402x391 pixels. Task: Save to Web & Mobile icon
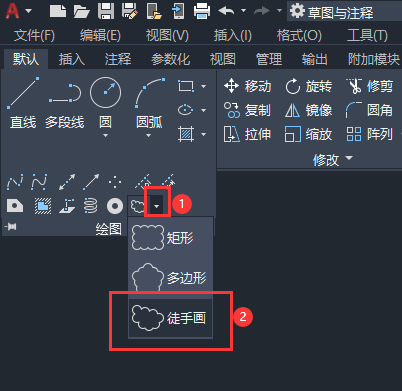(178, 11)
